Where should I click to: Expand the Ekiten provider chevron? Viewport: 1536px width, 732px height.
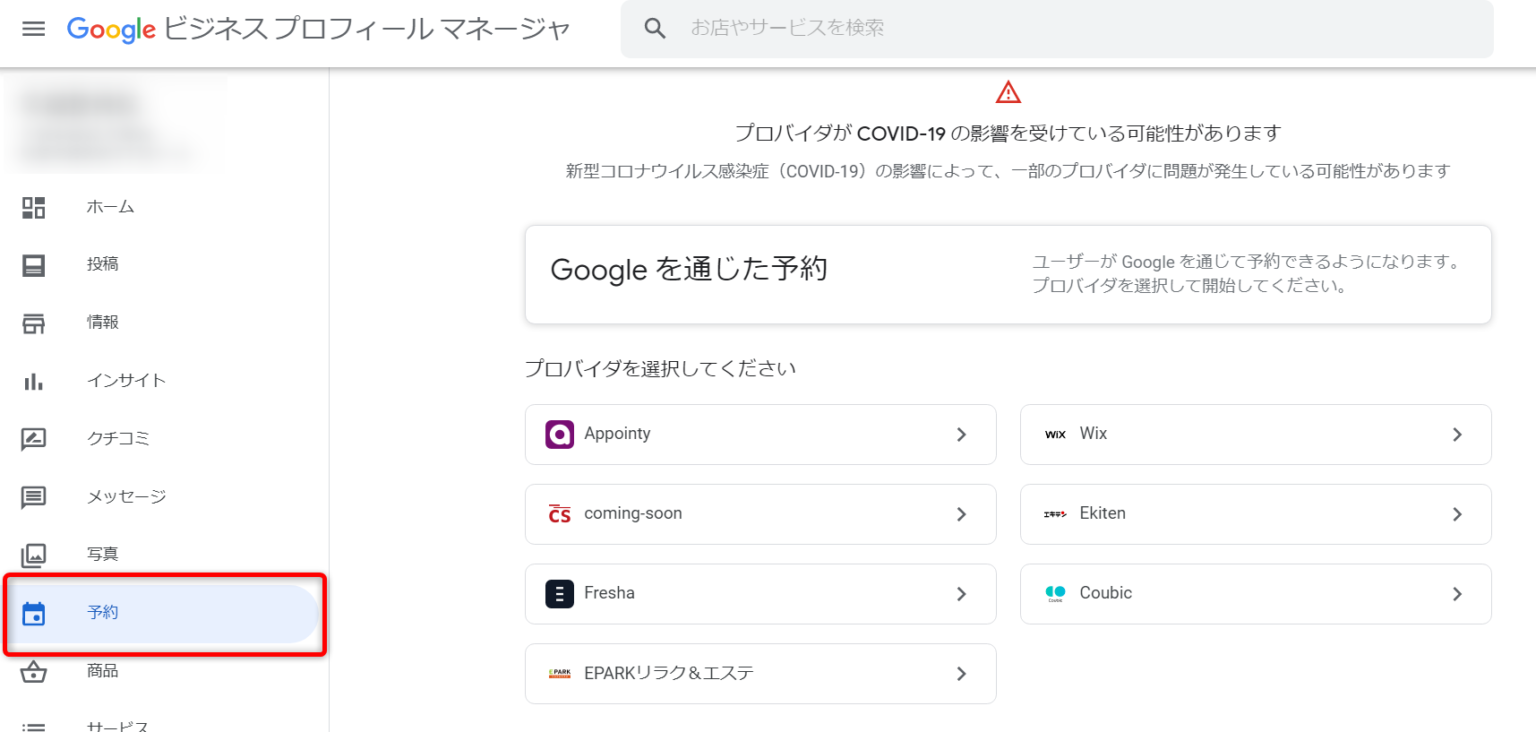1457,514
